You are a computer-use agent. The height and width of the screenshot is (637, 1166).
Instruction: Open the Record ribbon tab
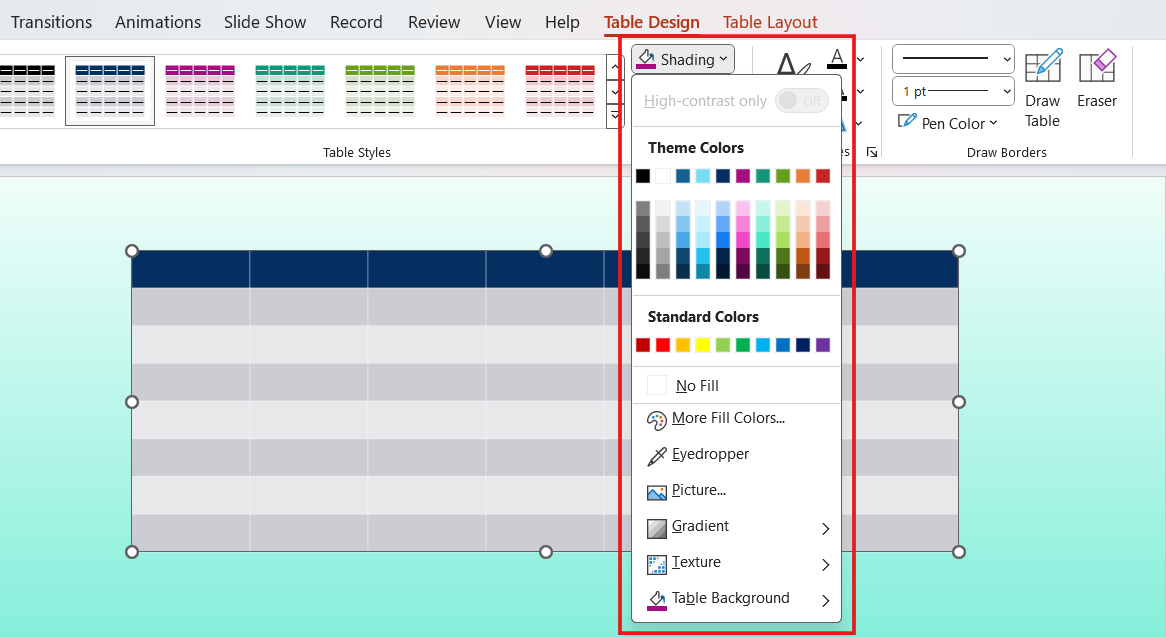click(356, 21)
